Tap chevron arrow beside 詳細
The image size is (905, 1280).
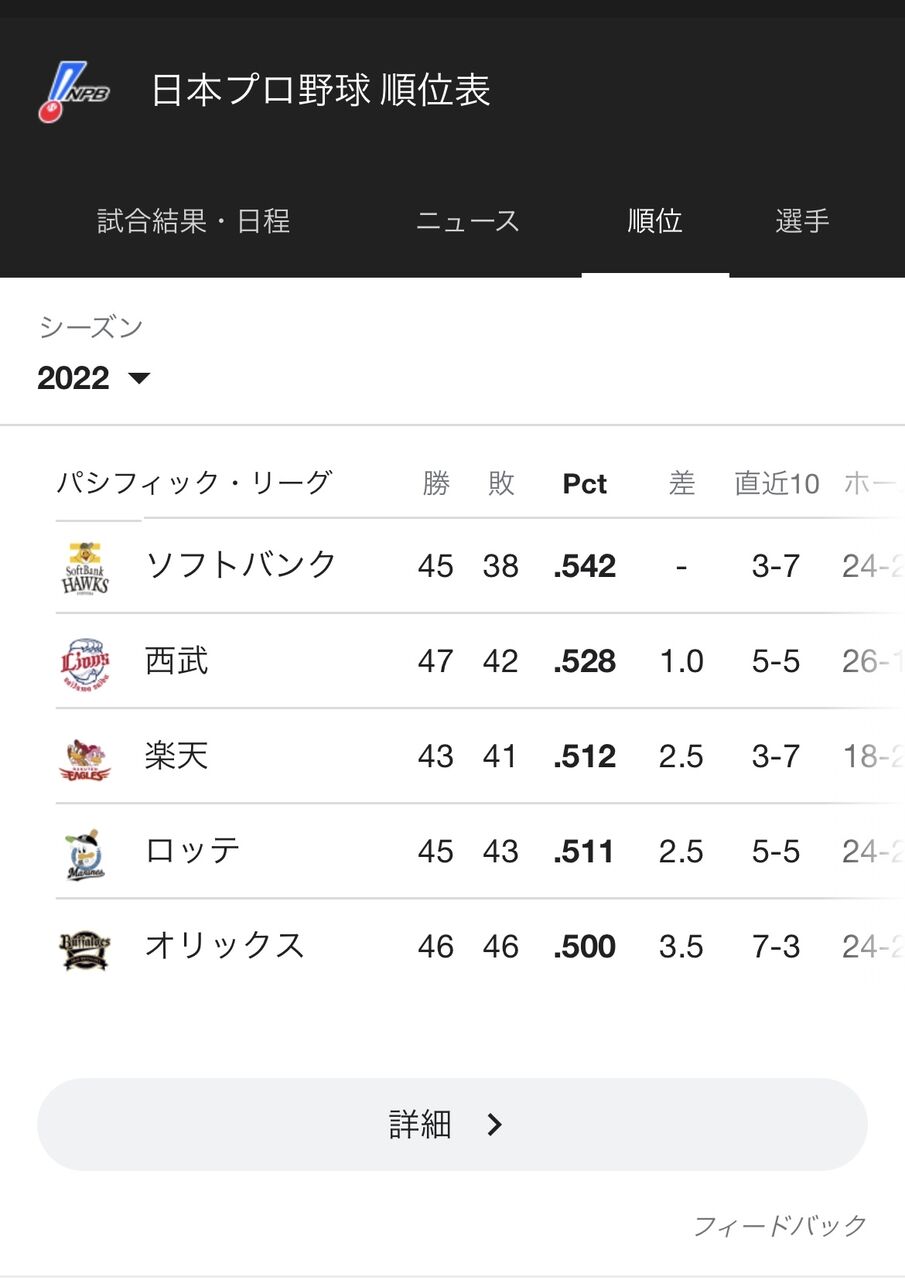[x=494, y=1125]
